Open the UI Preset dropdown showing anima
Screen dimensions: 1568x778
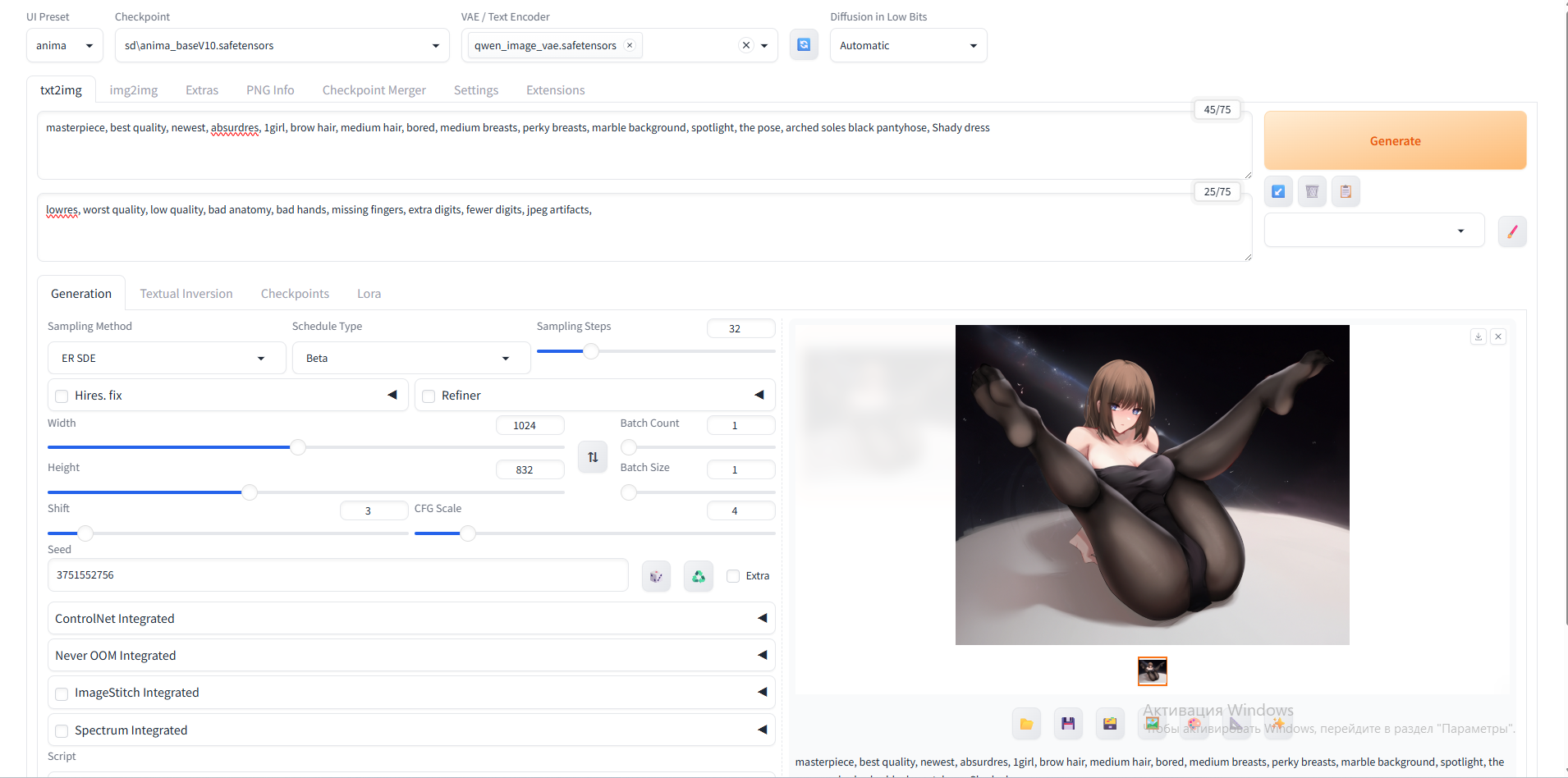pos(65,45)
